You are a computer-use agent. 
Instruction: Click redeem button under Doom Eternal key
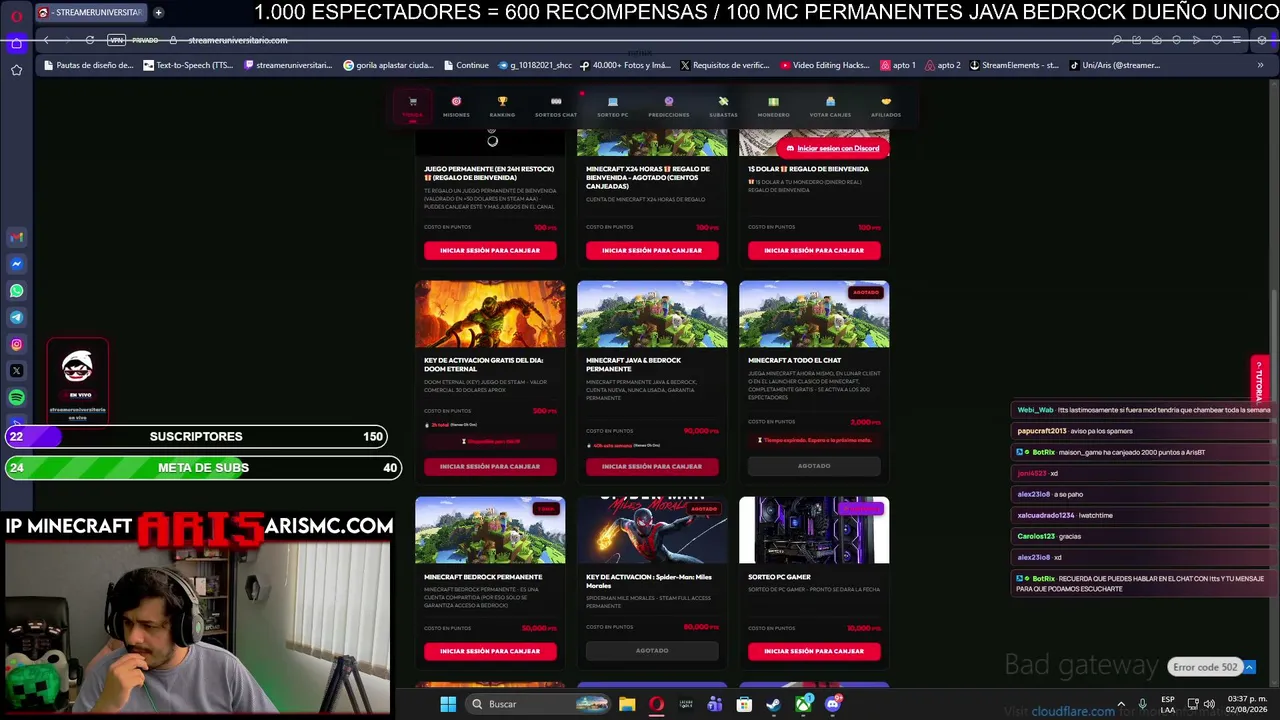coord(490,466)
